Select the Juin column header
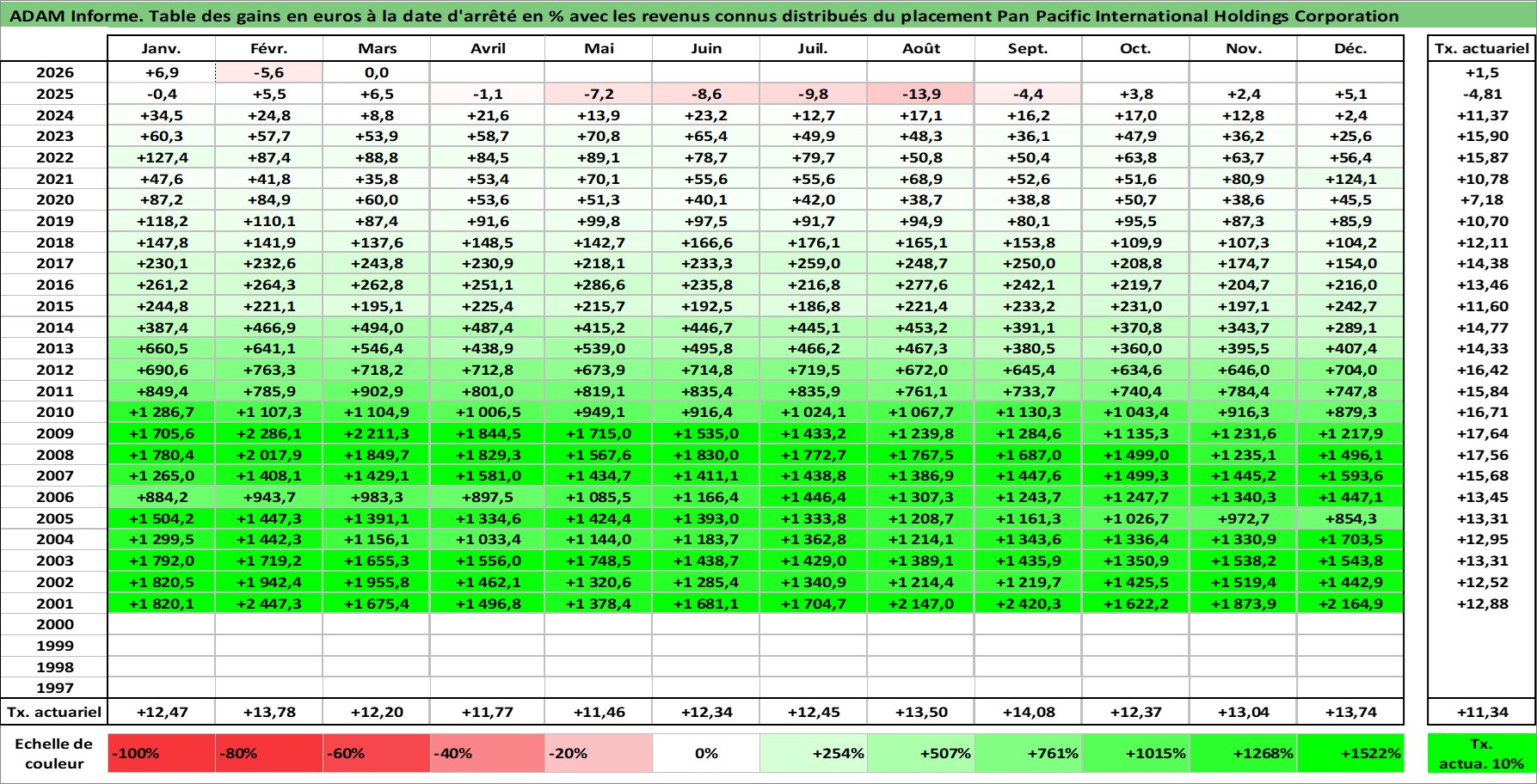Viewport: 1537px width, 784px height. tap(706, 49)
